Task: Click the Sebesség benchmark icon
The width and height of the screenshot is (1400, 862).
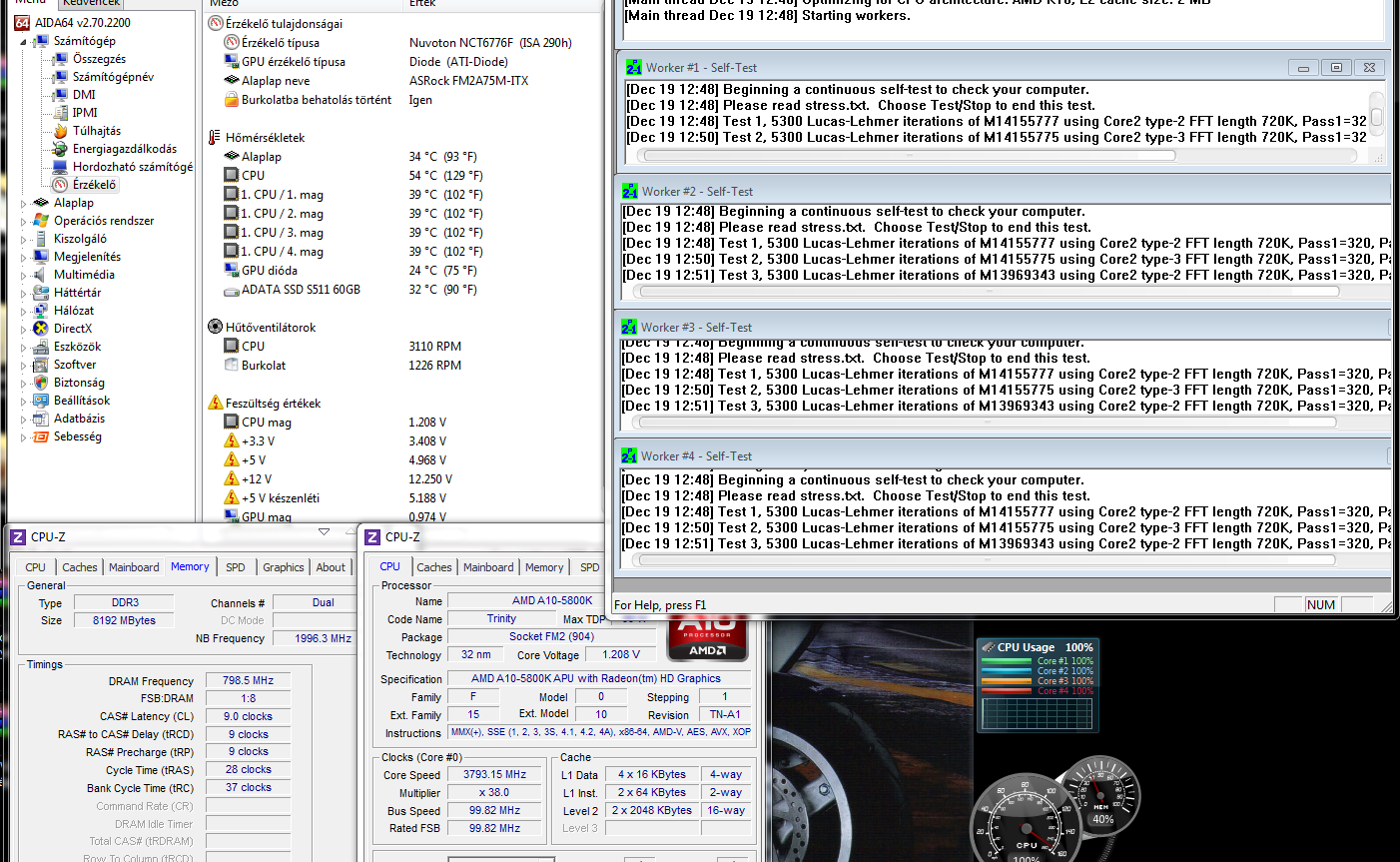Action: coord(41,436)
